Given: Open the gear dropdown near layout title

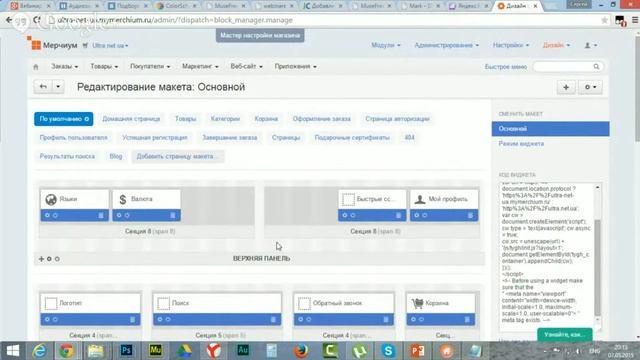Looking at the screenshot, I should point(590,87).
